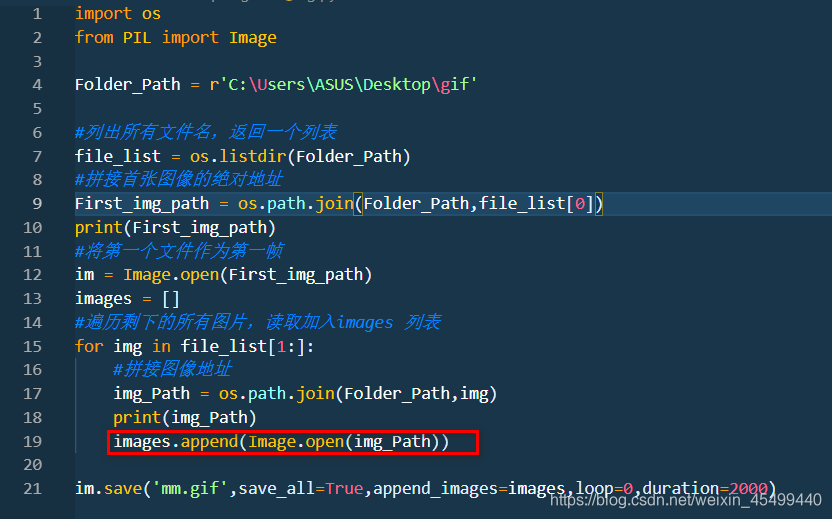Viewport: 832px width, 519px height.
Task: Click the 'mm.gif' string in im.save
Action: point(190,489)
